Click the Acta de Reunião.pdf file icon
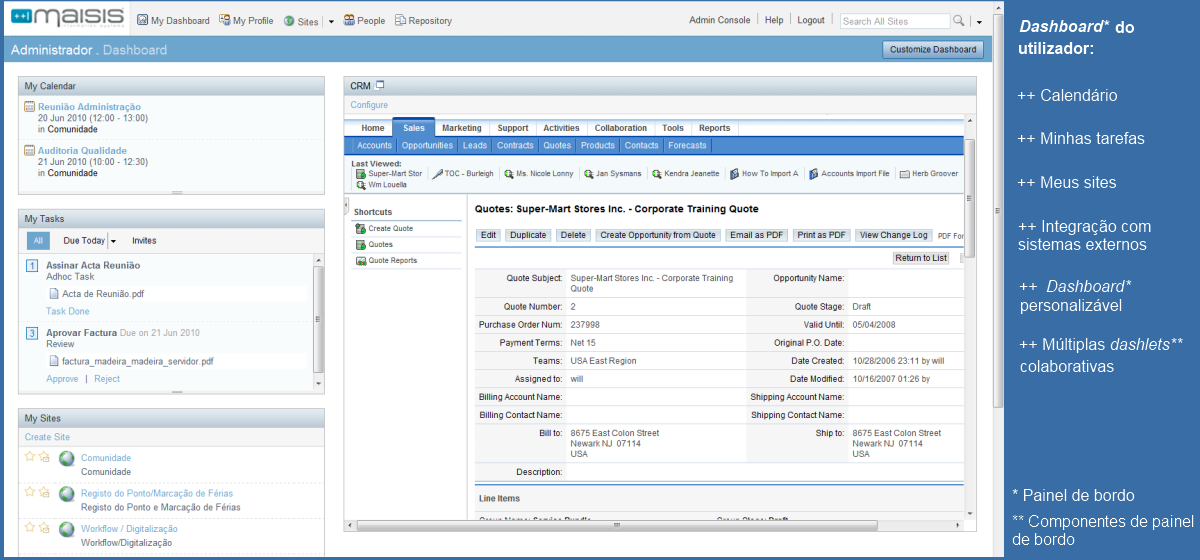1200x560 pixels. pos(54,294)
